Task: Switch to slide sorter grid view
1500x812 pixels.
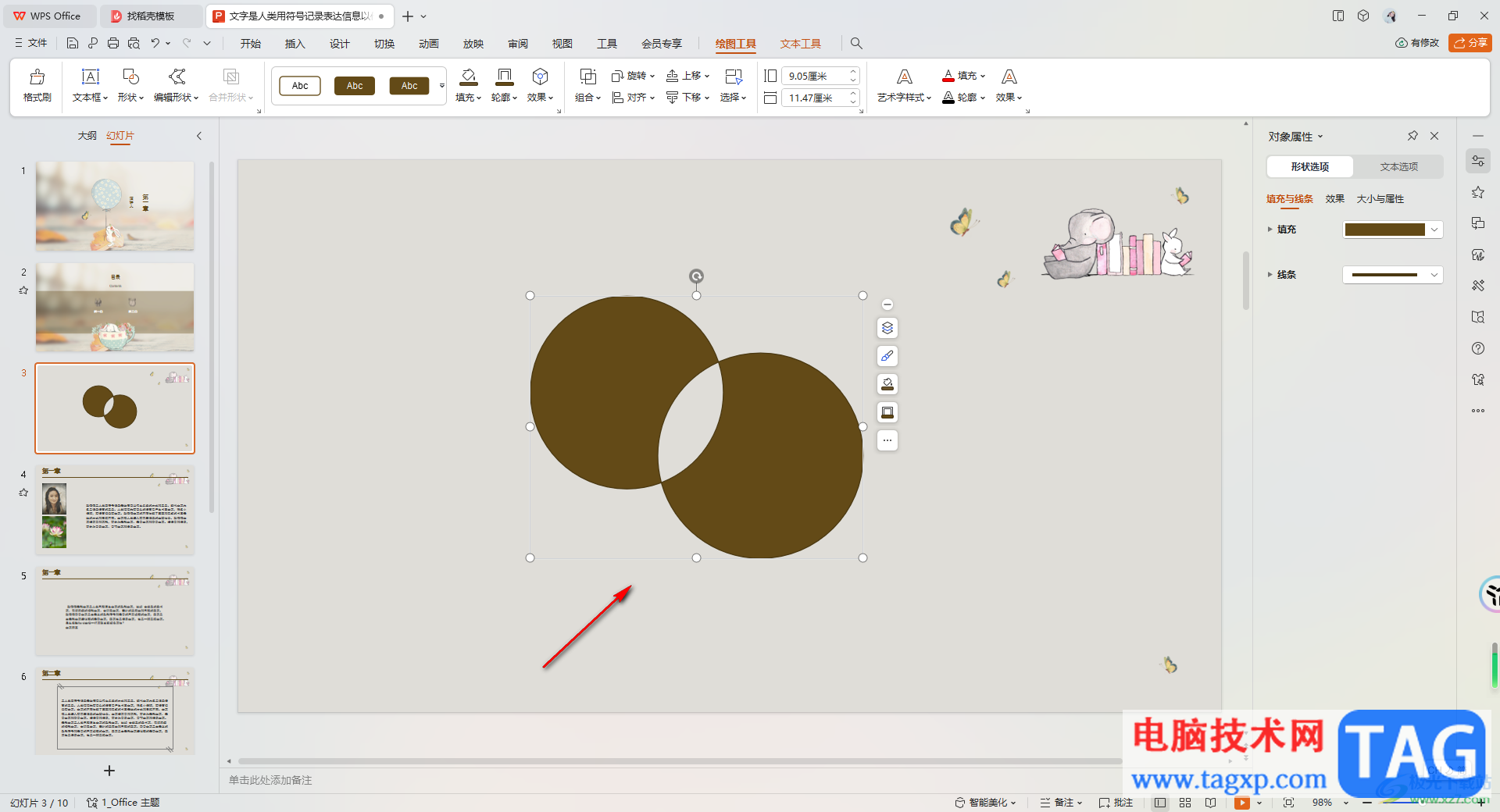Action: point(1185,803)
